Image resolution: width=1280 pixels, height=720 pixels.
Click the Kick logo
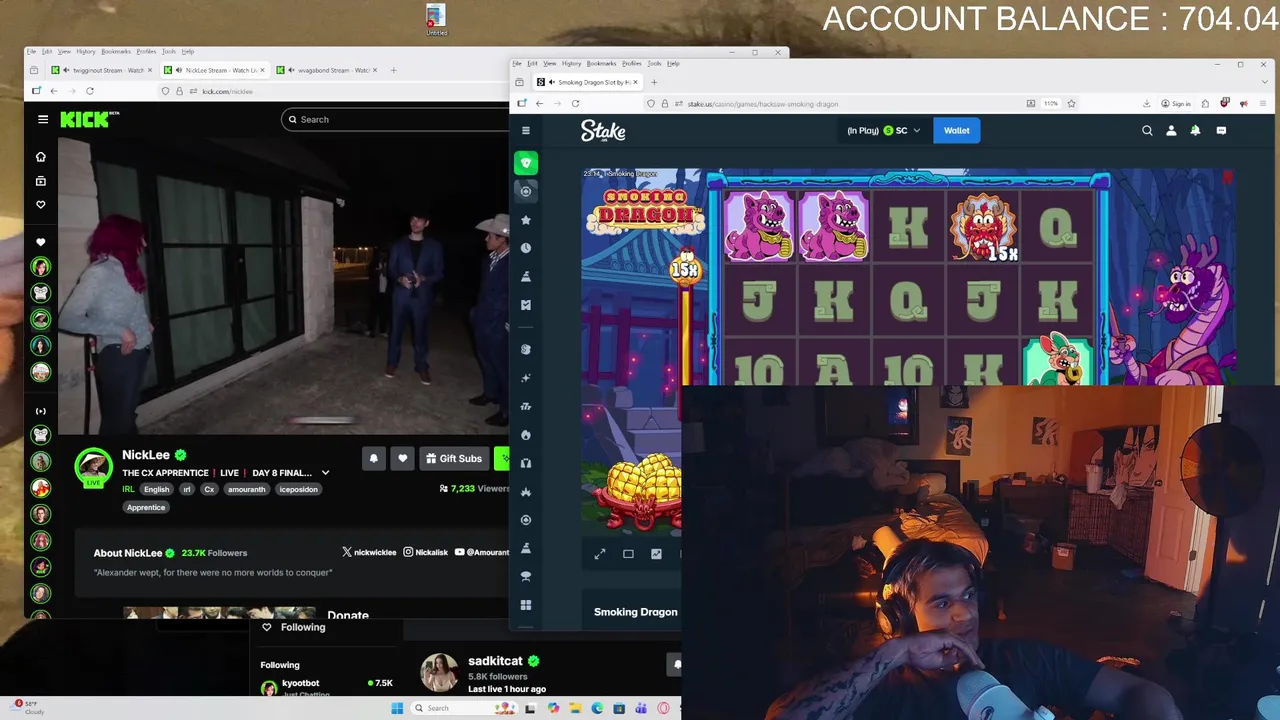[x=88, y=119]
